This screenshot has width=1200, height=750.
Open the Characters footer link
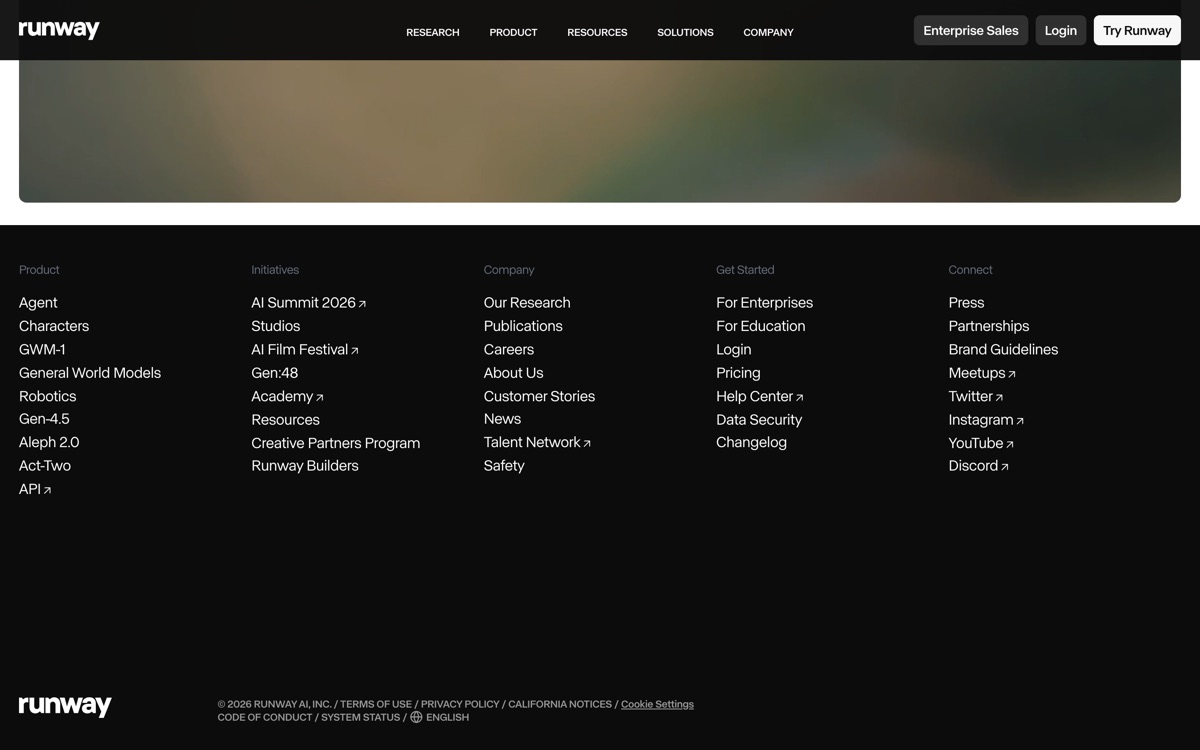tap(54, 326)
